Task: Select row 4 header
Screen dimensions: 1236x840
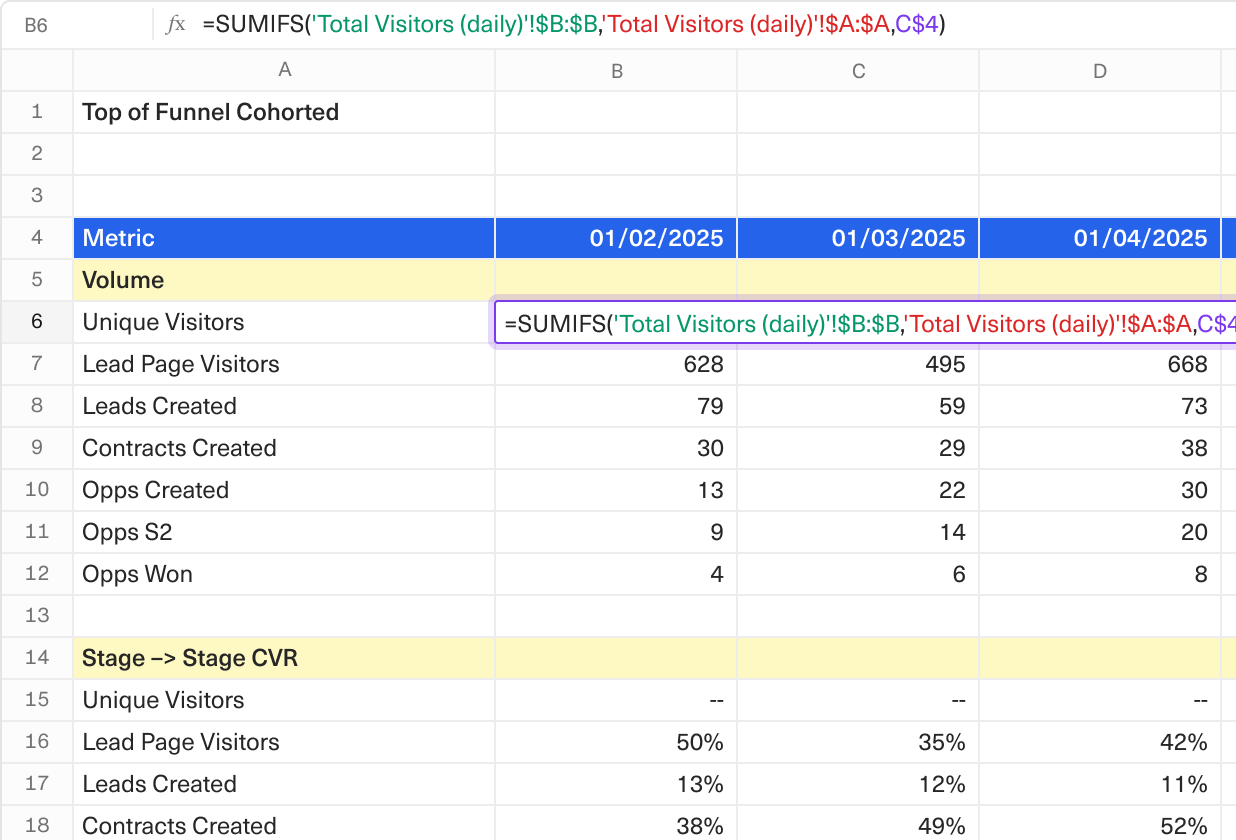Action: tap(37, 238)
